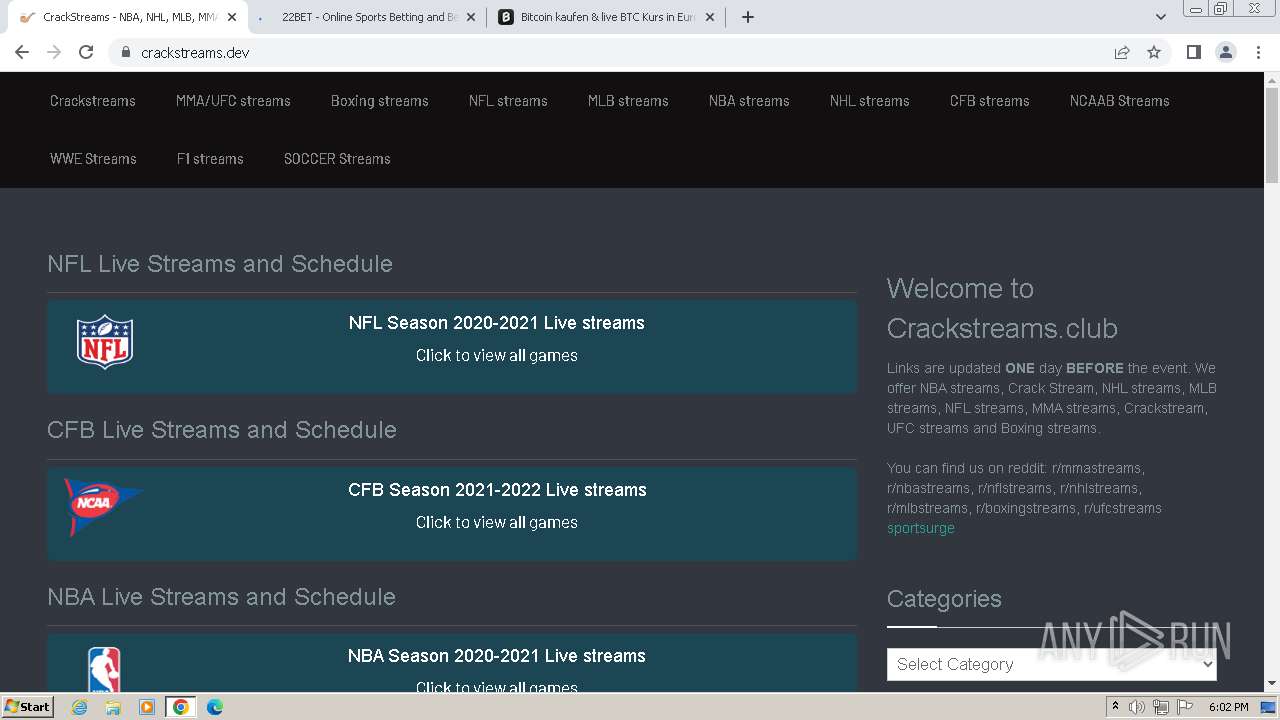Close the 22BET tab

pos(471,17)
